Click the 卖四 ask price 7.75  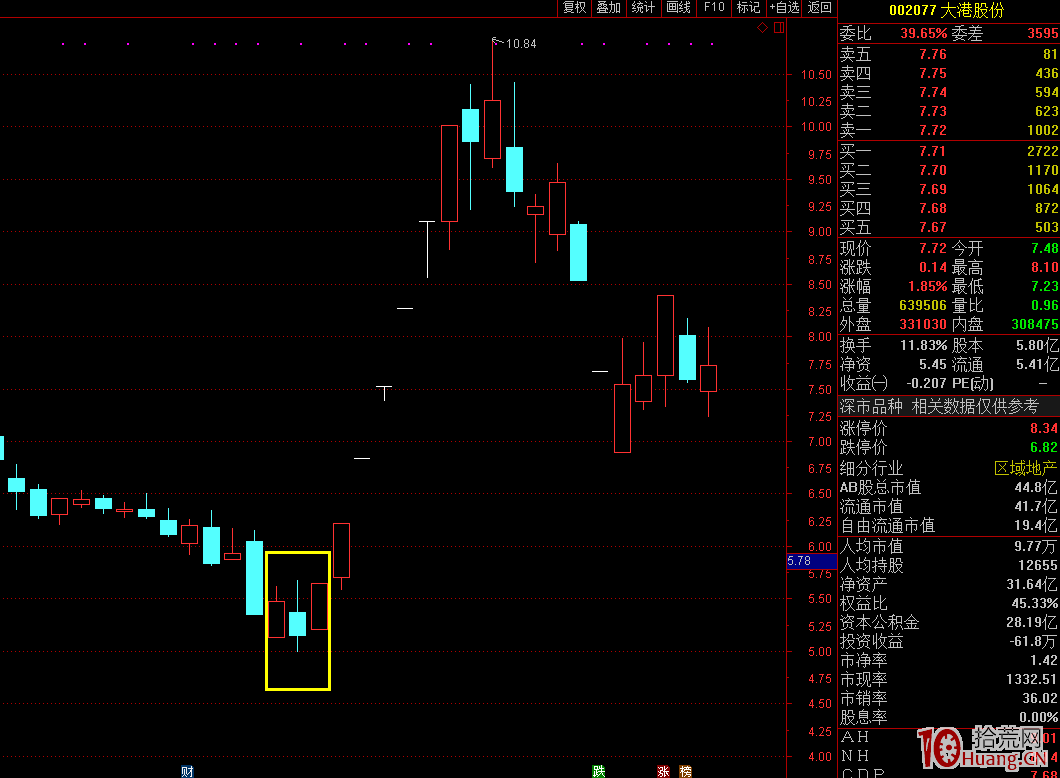(932, 73)
